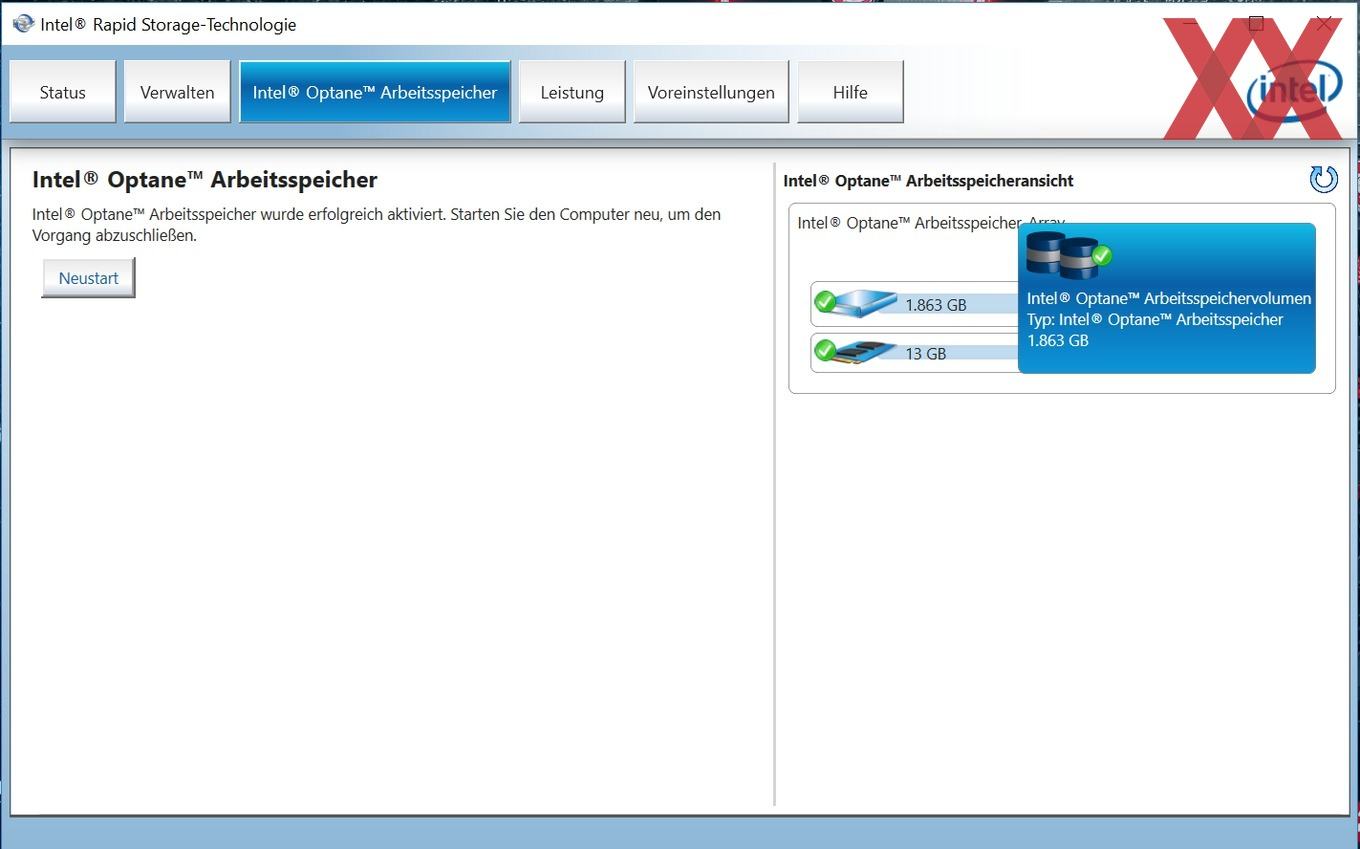1360x849 pixels.
Task: Maximize the Rapid Storage window
Action: [1256, 24]
